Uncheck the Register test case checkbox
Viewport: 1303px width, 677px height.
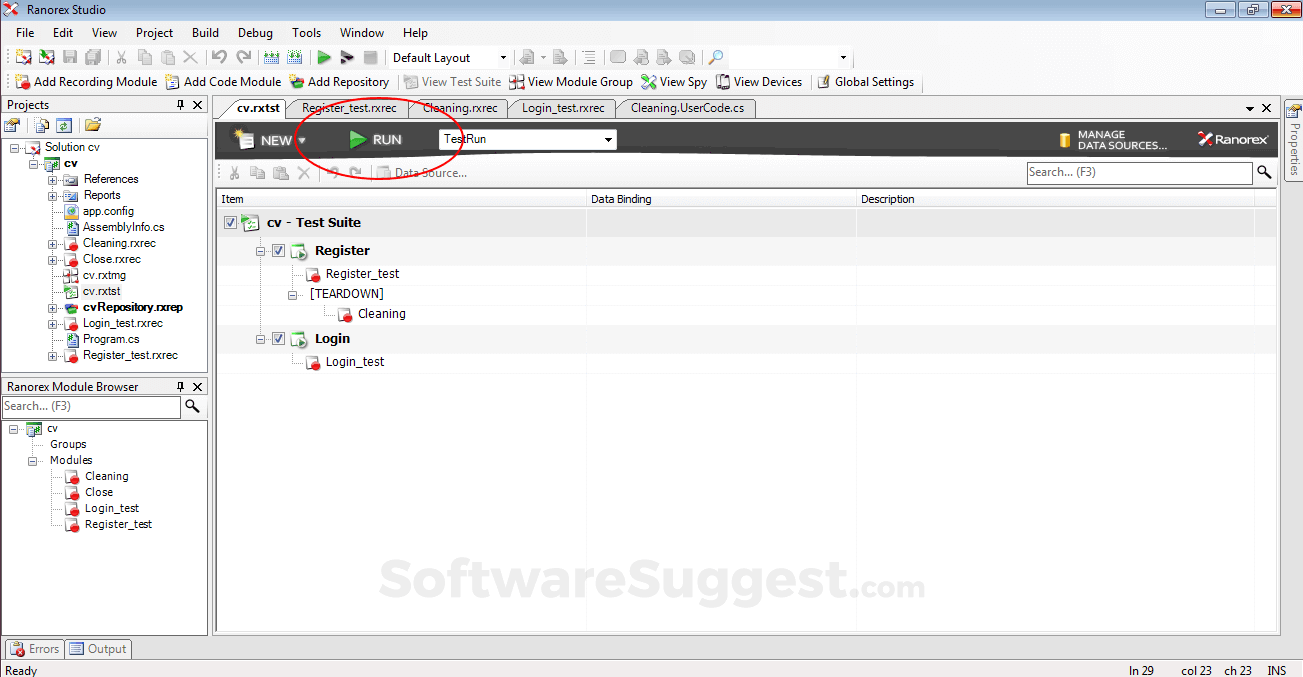278,250
